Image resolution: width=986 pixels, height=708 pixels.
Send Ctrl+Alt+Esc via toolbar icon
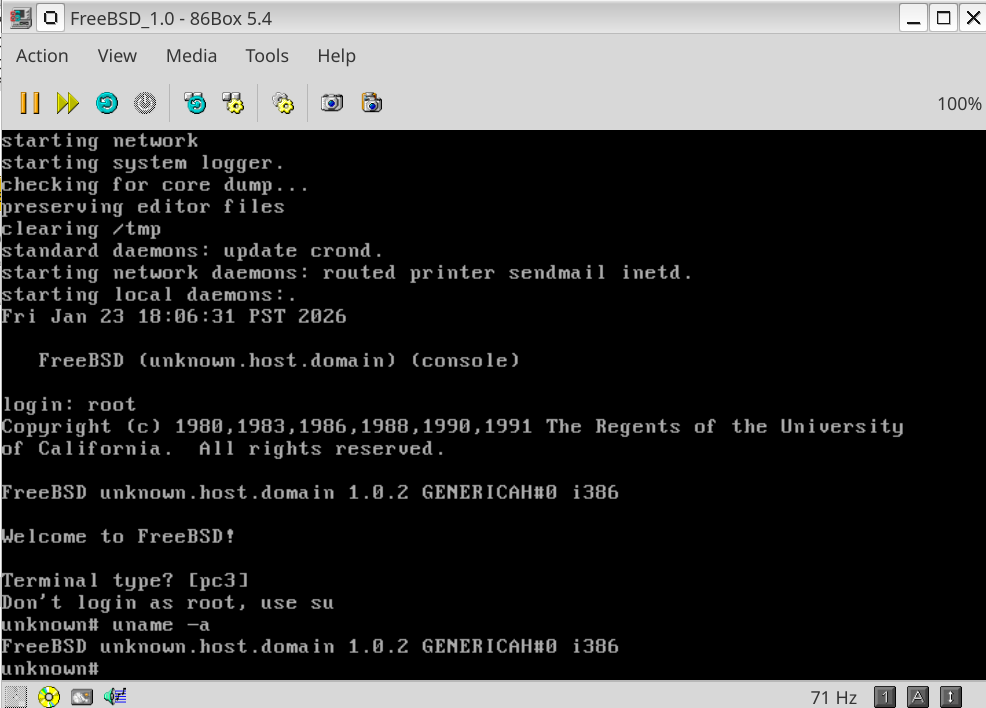coord(233,103)
